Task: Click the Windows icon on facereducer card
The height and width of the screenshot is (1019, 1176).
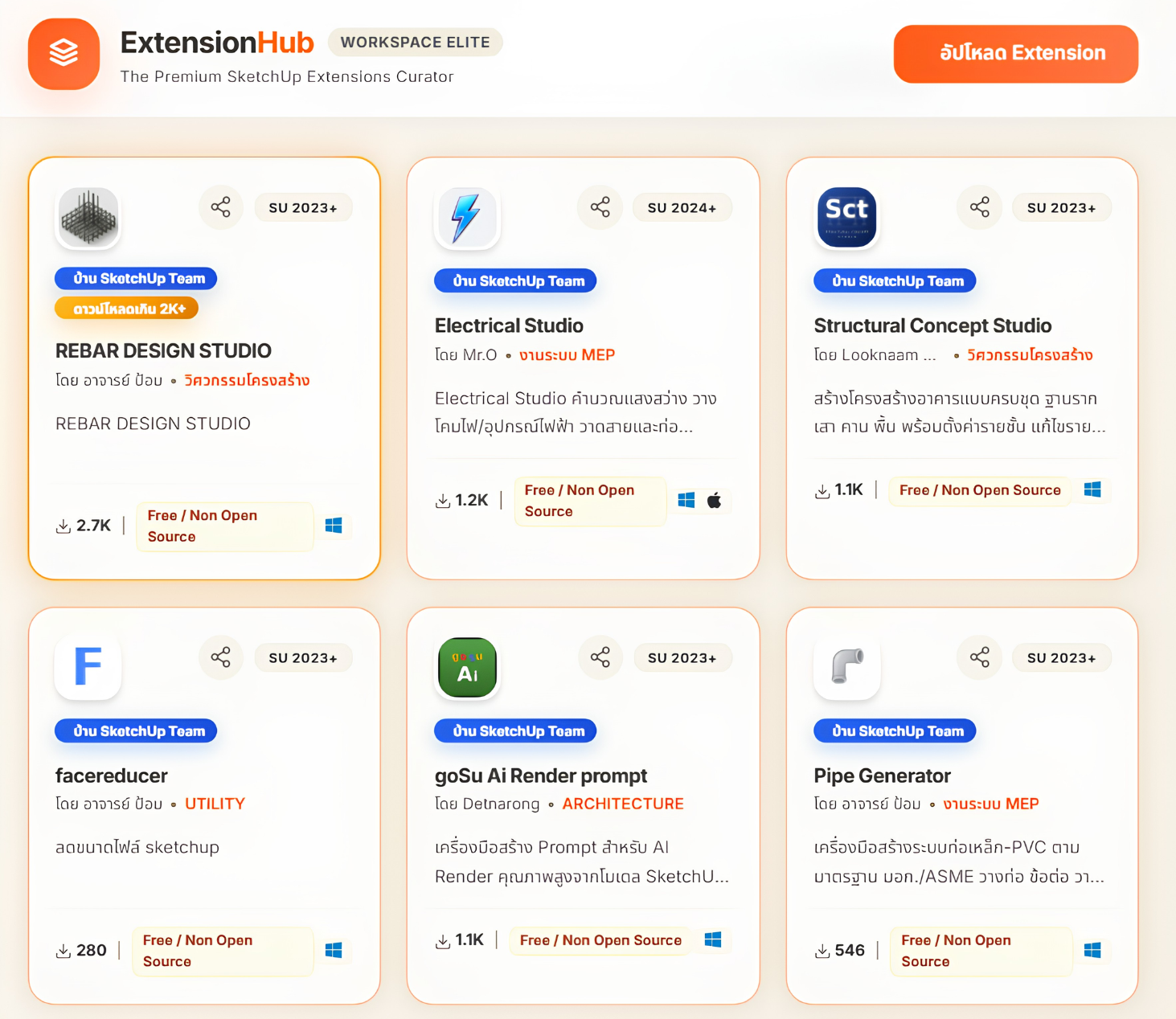Action: [334, 951]
